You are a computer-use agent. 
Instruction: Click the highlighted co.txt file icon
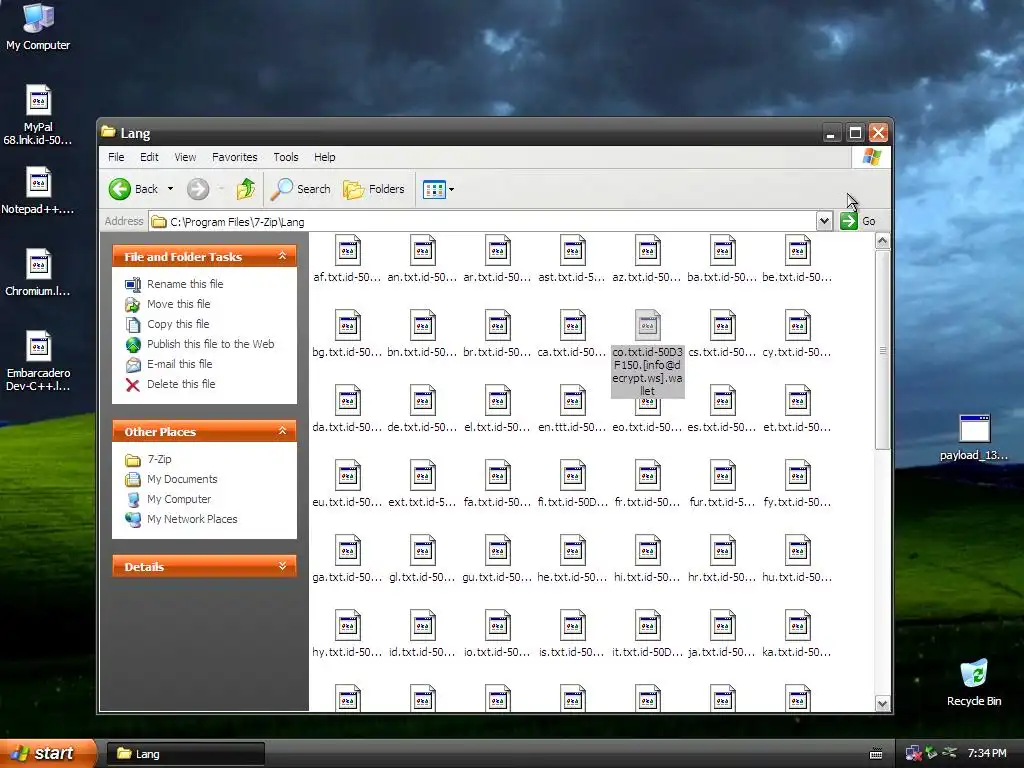(648, 325)
